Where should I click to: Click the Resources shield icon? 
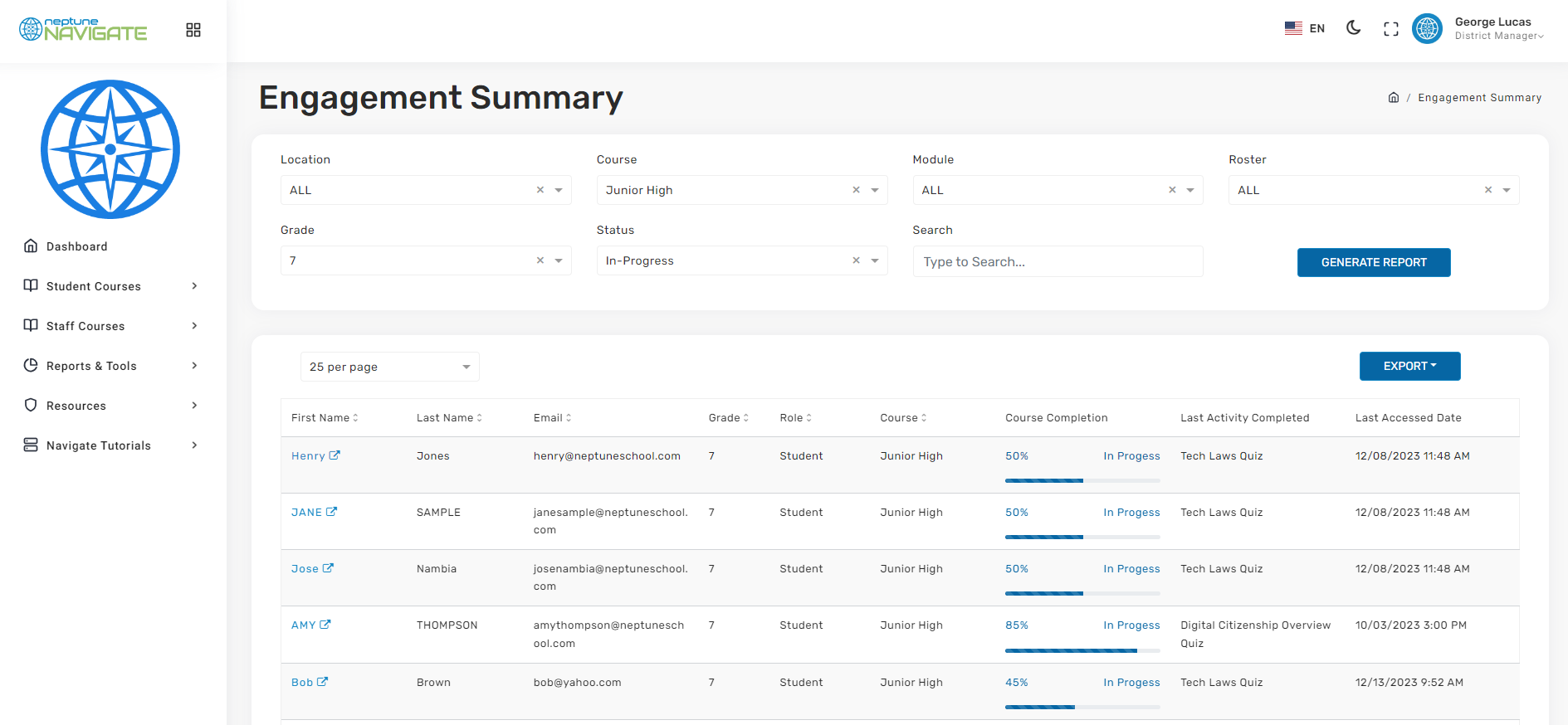click(31, 405)
